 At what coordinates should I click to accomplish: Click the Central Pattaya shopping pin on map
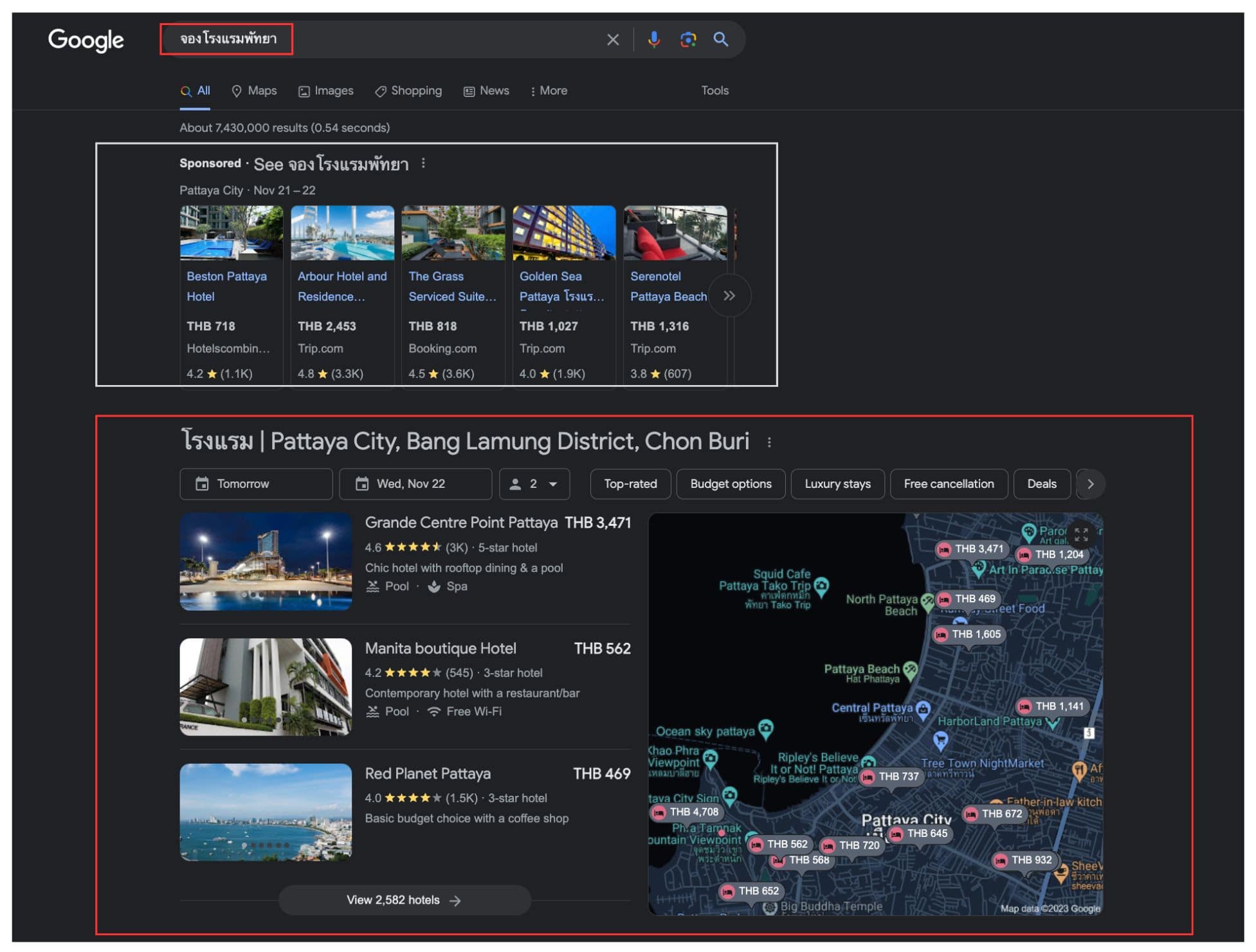click(923, 709)
